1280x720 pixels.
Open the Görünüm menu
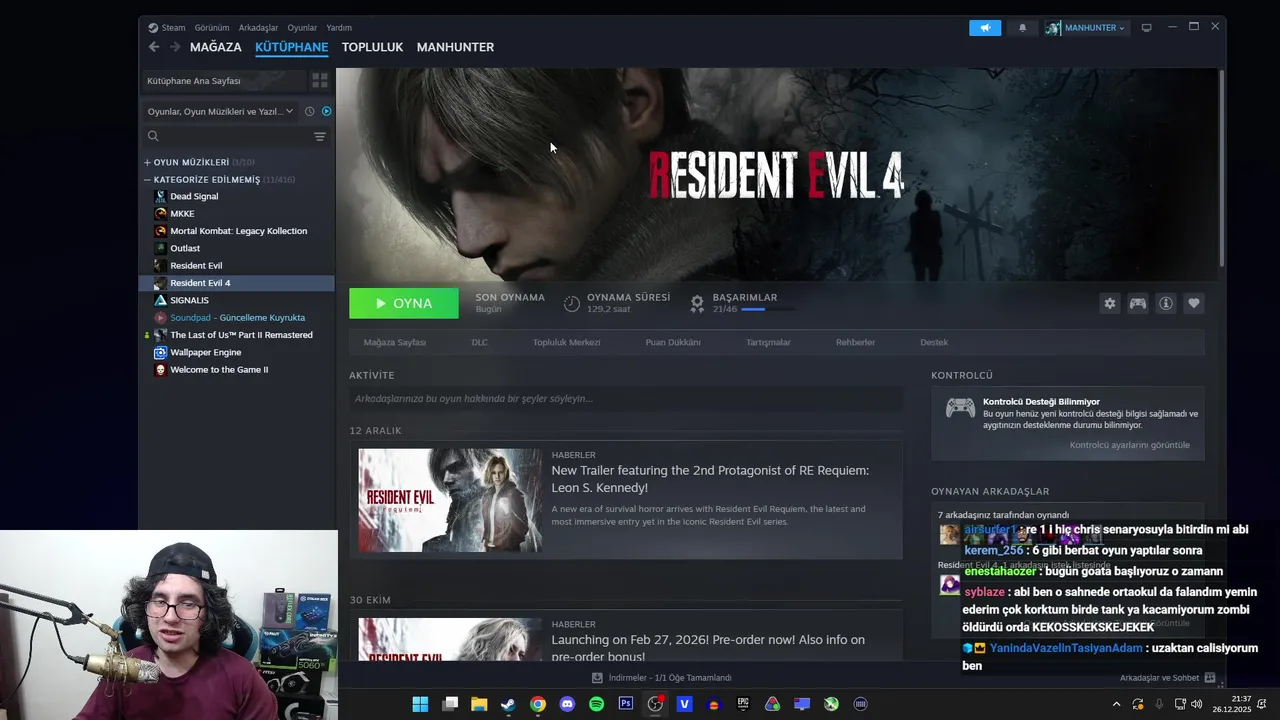pyautogui.click(x=212, y=28)
